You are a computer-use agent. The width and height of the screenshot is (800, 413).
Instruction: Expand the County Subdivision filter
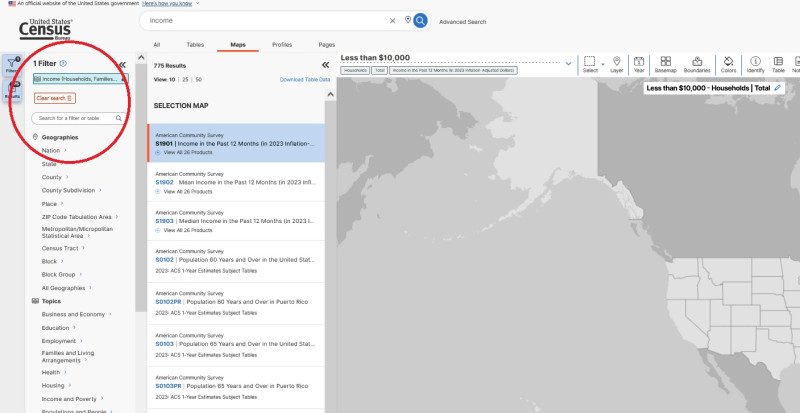point(101,190)
